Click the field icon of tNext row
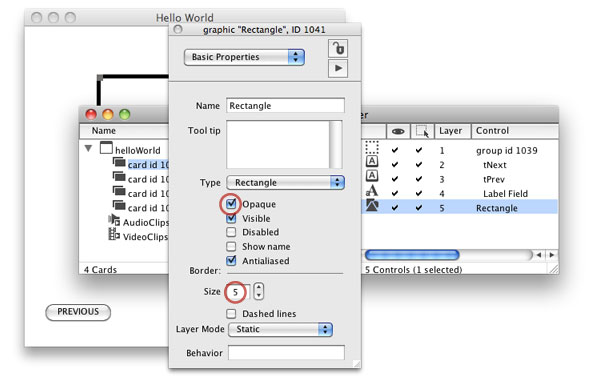This screenshot has height=384, width=589. click(372, 162)
